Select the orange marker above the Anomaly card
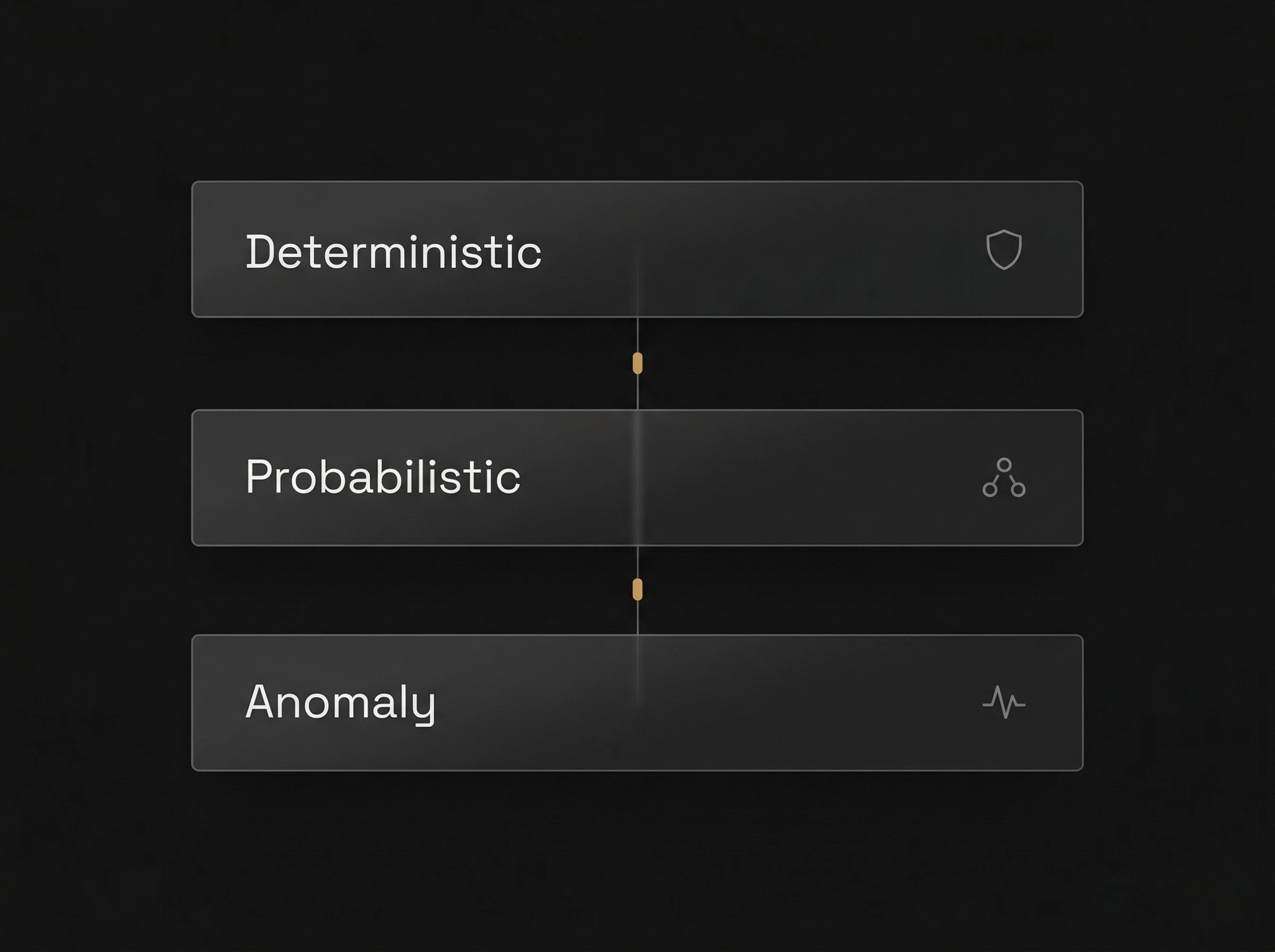Viewport: 1275px width, 952px height. coord(637,590)
